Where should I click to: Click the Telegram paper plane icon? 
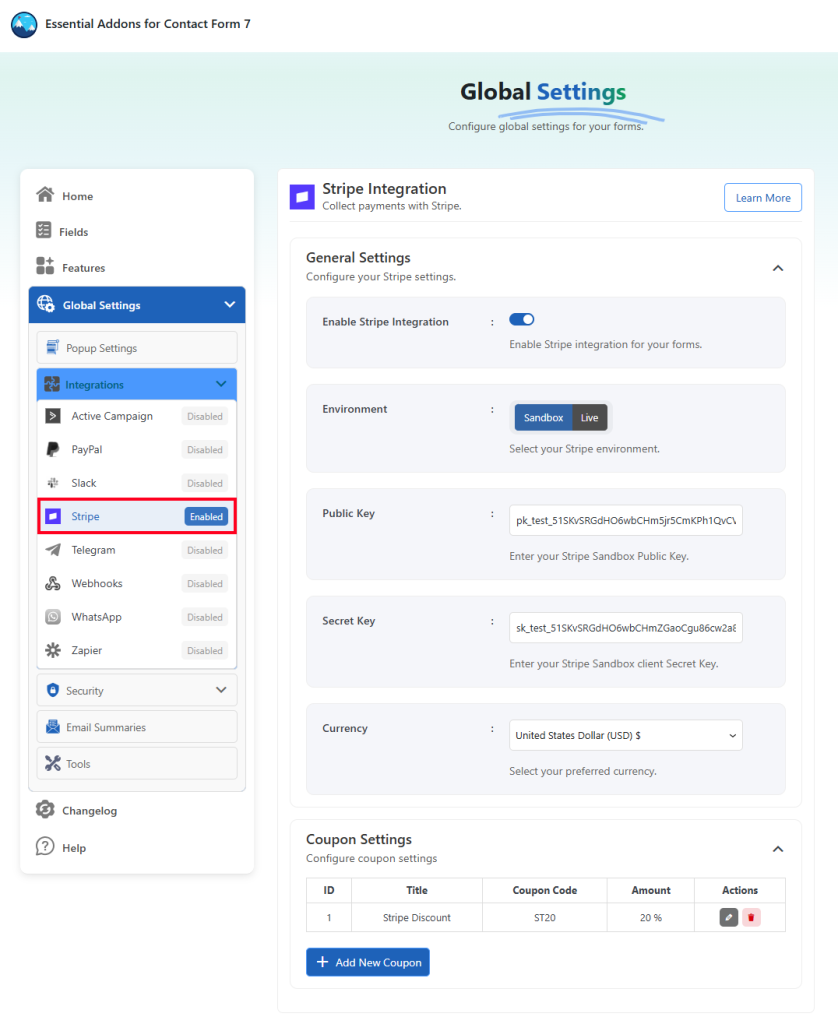[x=53, y=550]
